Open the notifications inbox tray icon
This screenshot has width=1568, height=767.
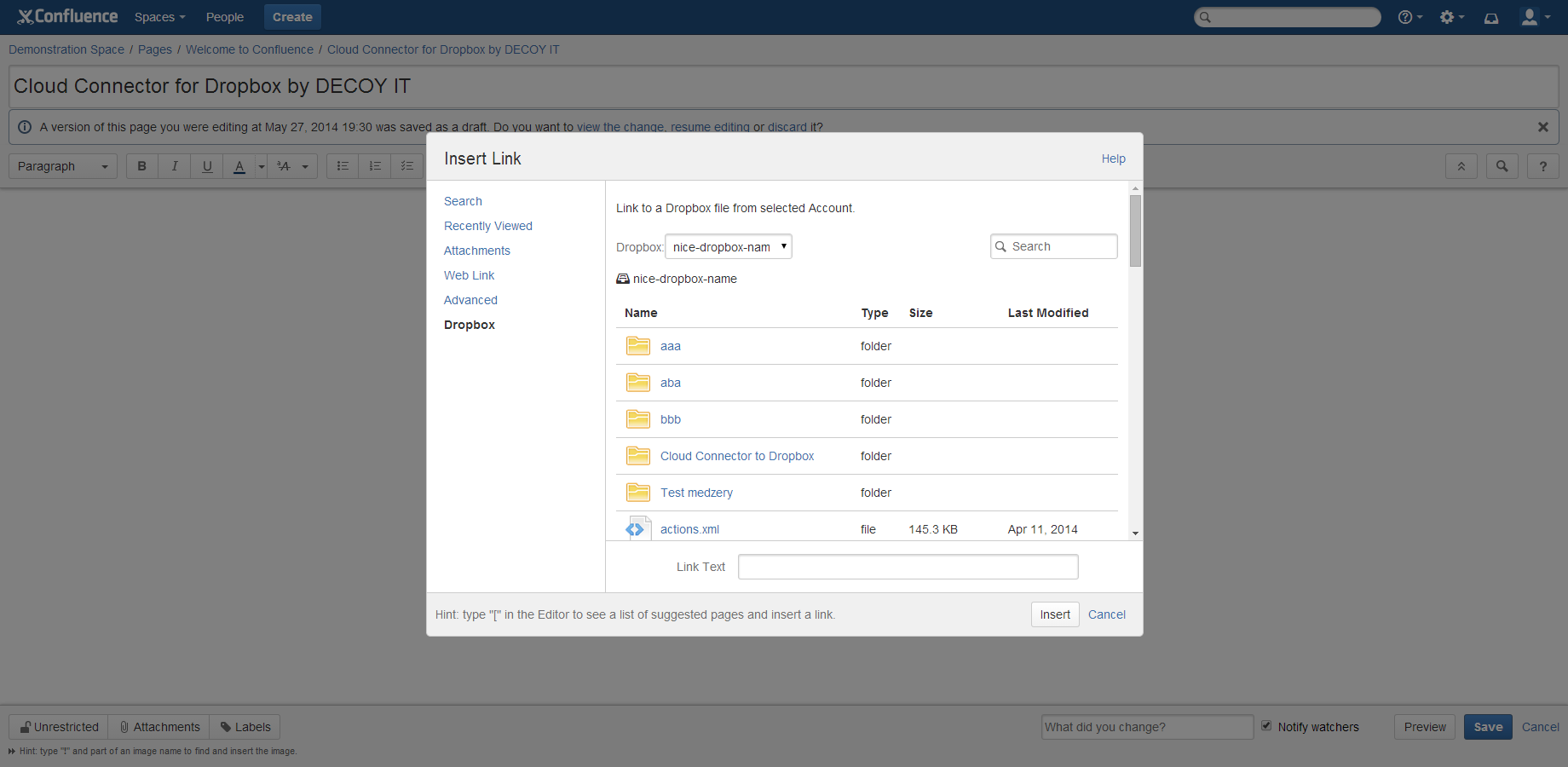1491,17
